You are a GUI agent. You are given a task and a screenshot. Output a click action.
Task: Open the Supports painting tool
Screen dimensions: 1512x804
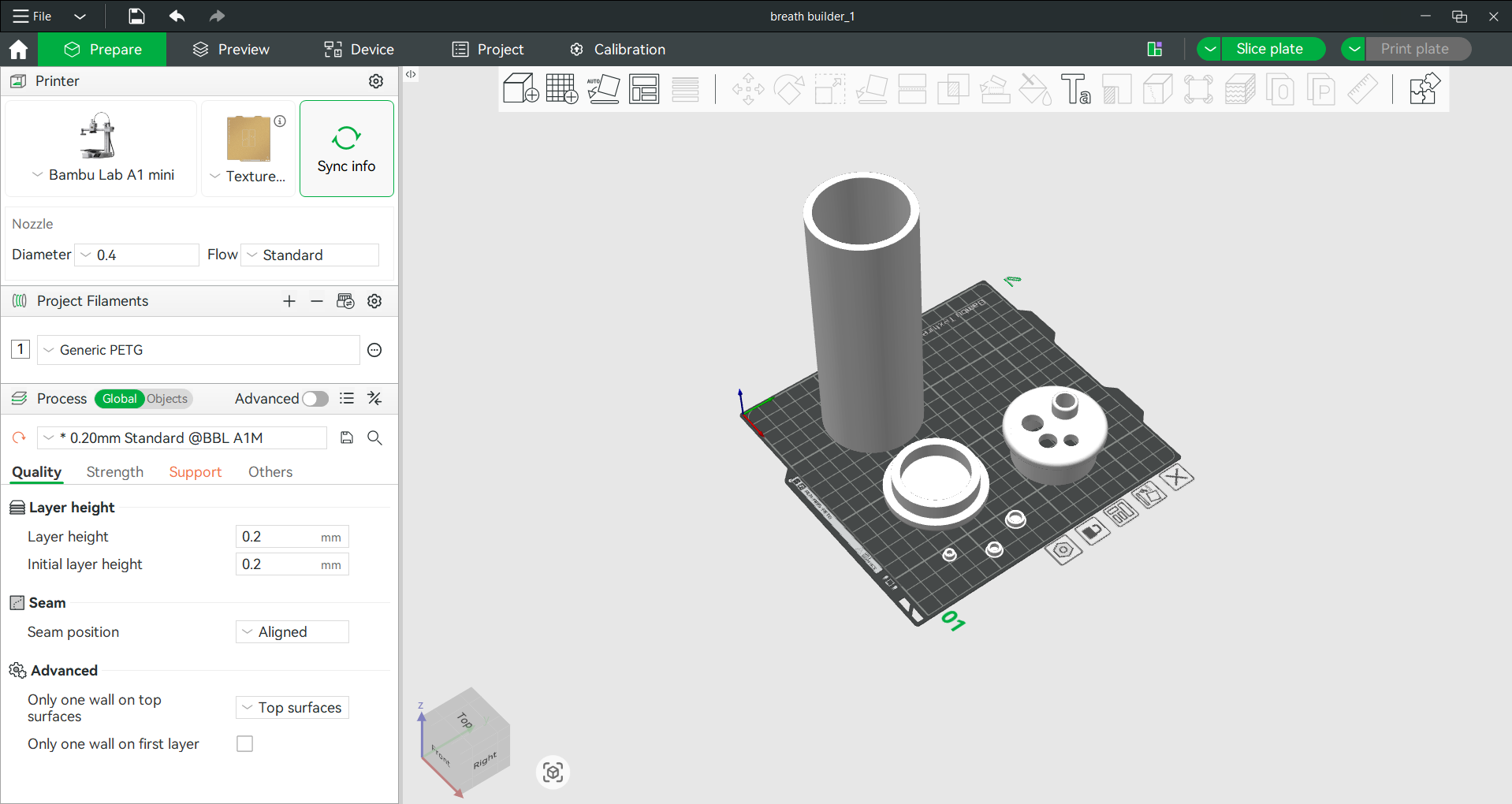coord(994,89)
